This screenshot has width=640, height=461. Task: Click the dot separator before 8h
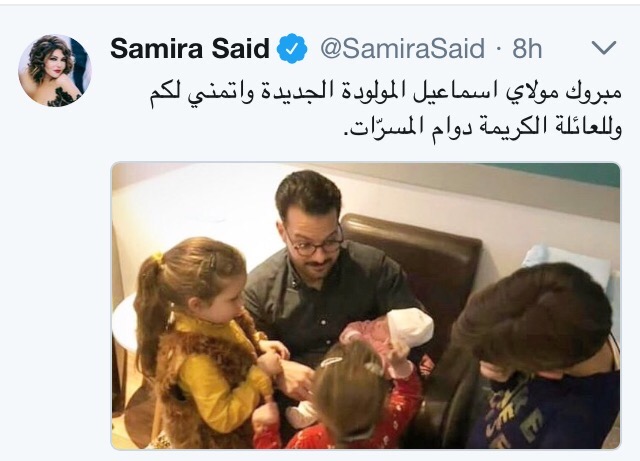coord(498,49)
